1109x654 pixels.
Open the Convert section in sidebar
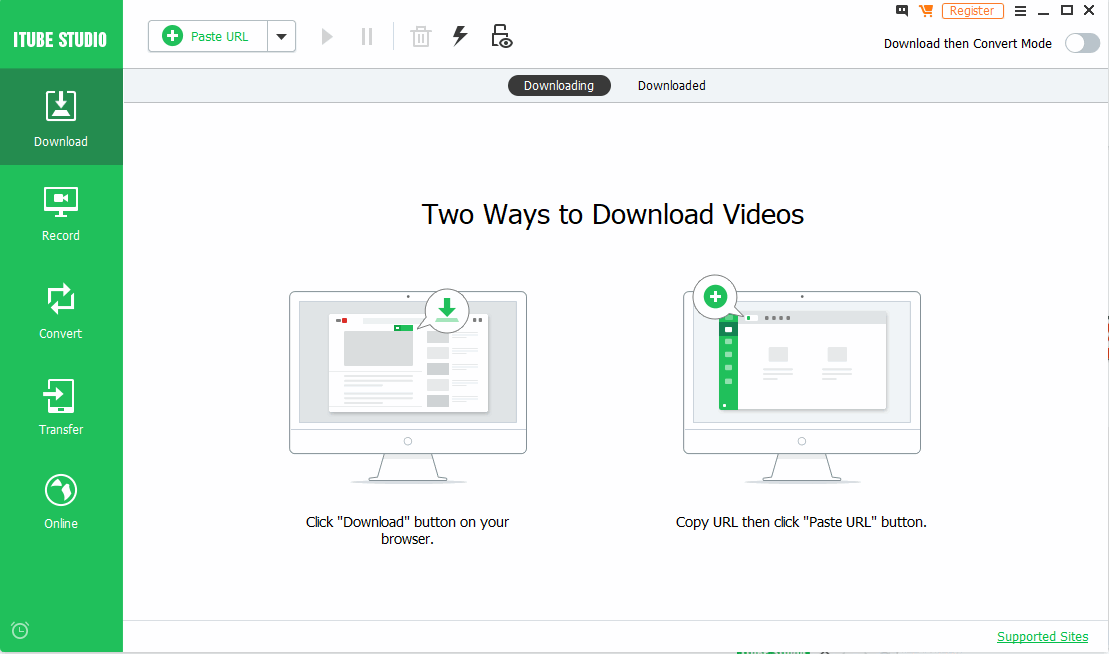61,311
